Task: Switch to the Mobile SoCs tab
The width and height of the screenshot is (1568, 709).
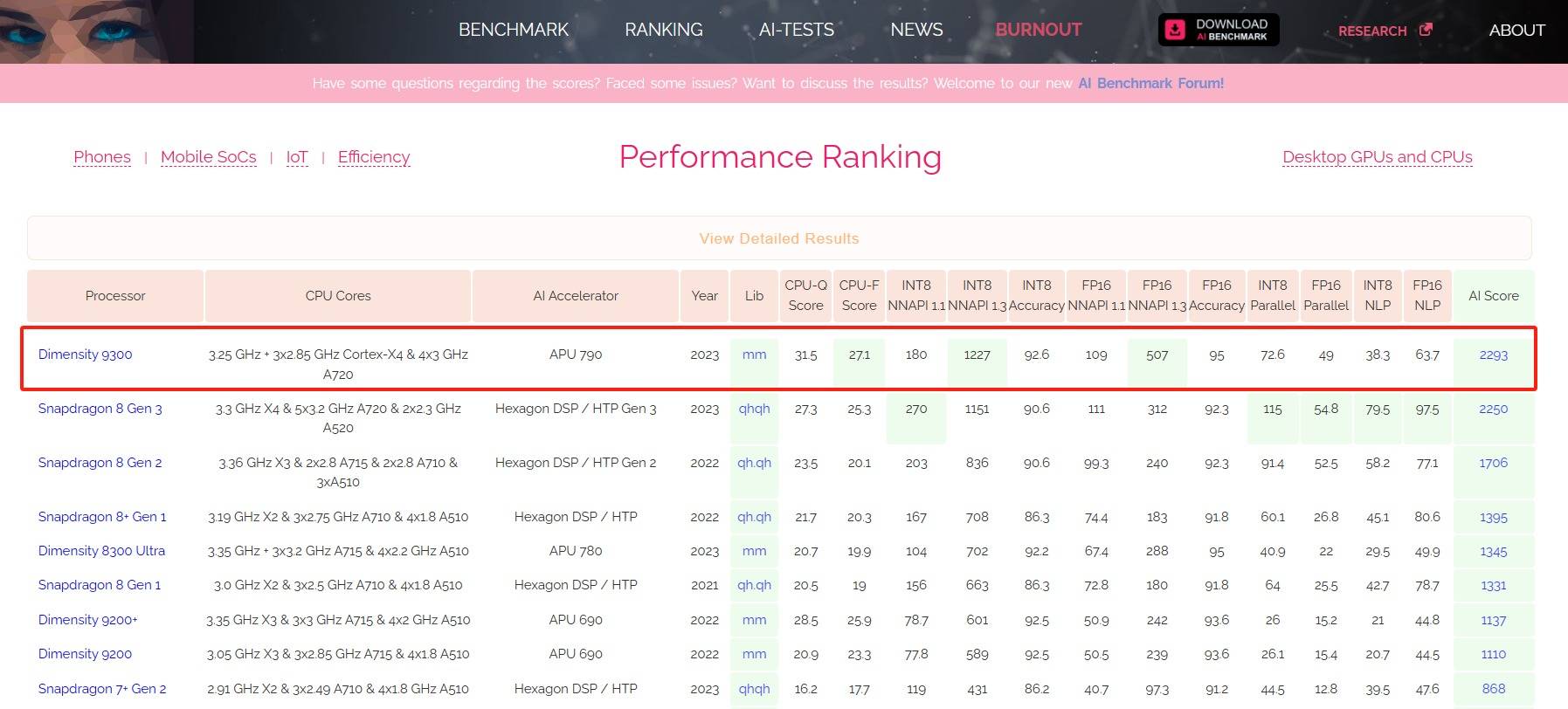Action: [x=208, y=157]
